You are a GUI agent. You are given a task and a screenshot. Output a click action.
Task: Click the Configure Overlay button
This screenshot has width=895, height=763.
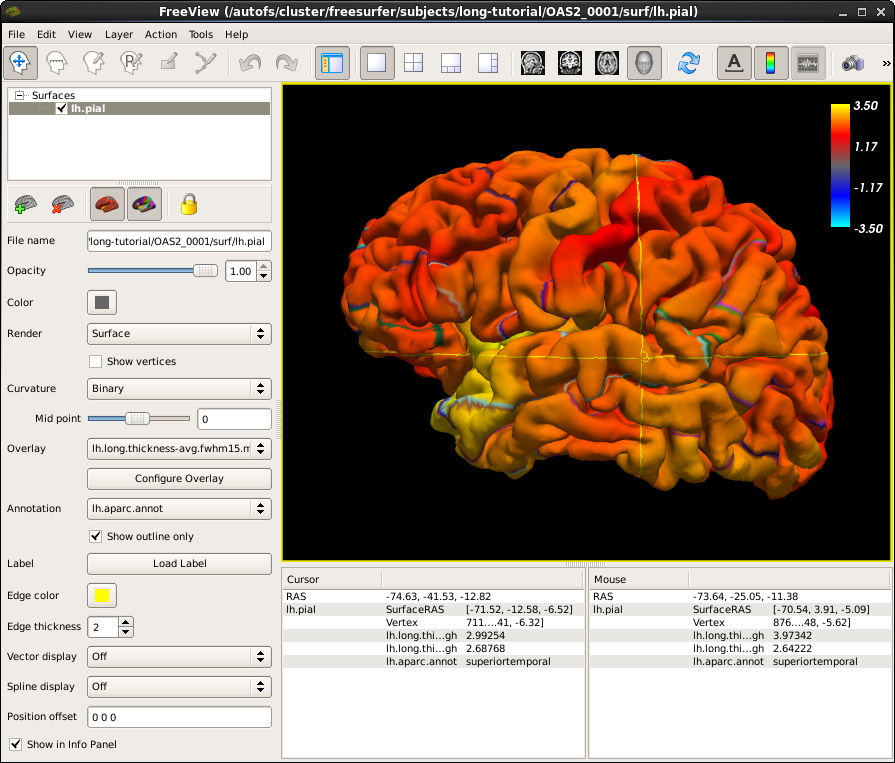[x=179, y=478]
